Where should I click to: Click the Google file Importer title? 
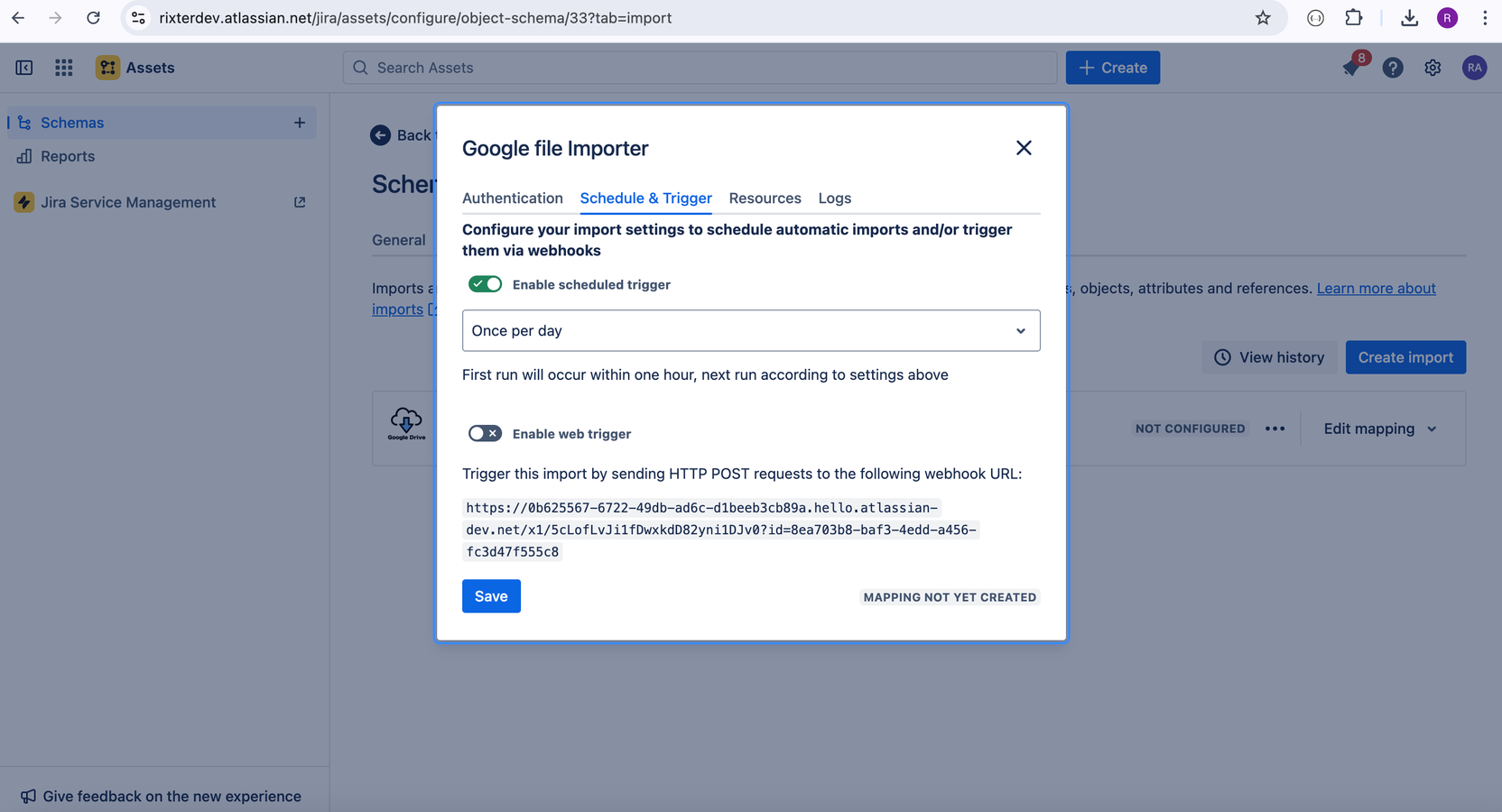(x=555, y=149)
